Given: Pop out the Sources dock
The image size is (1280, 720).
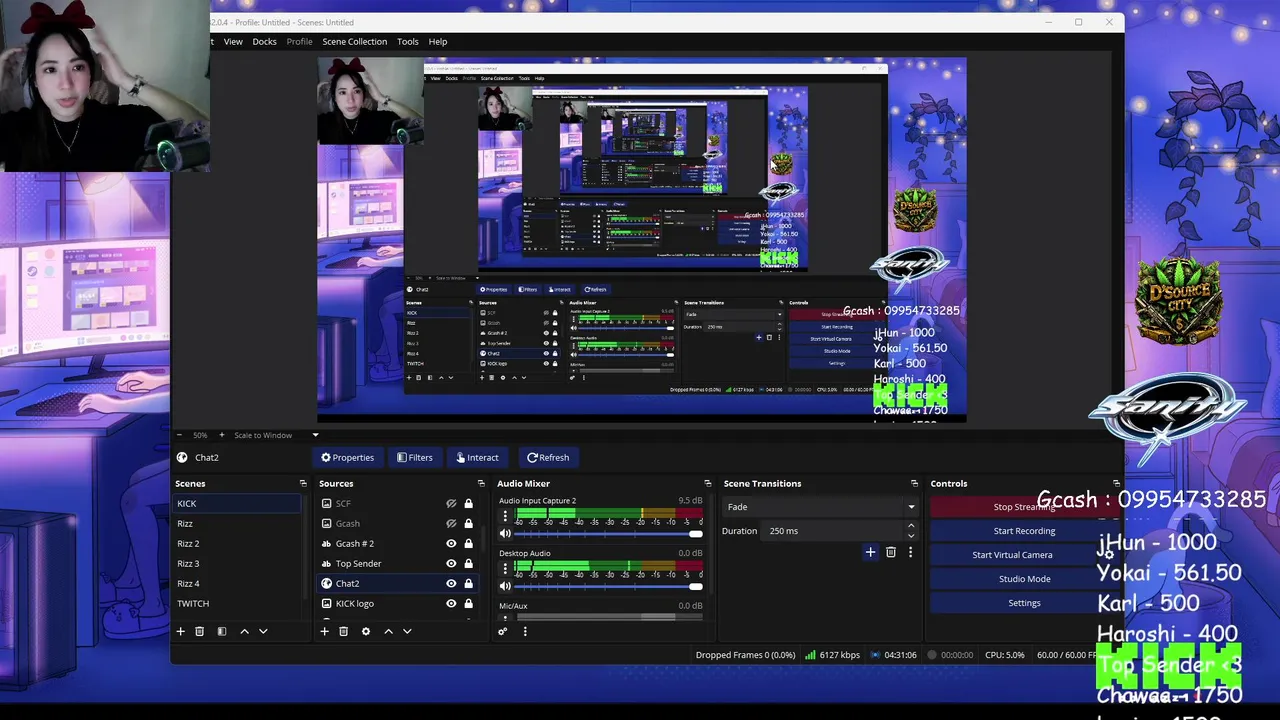Looking at the screenshot, I should tap(484, 484).
